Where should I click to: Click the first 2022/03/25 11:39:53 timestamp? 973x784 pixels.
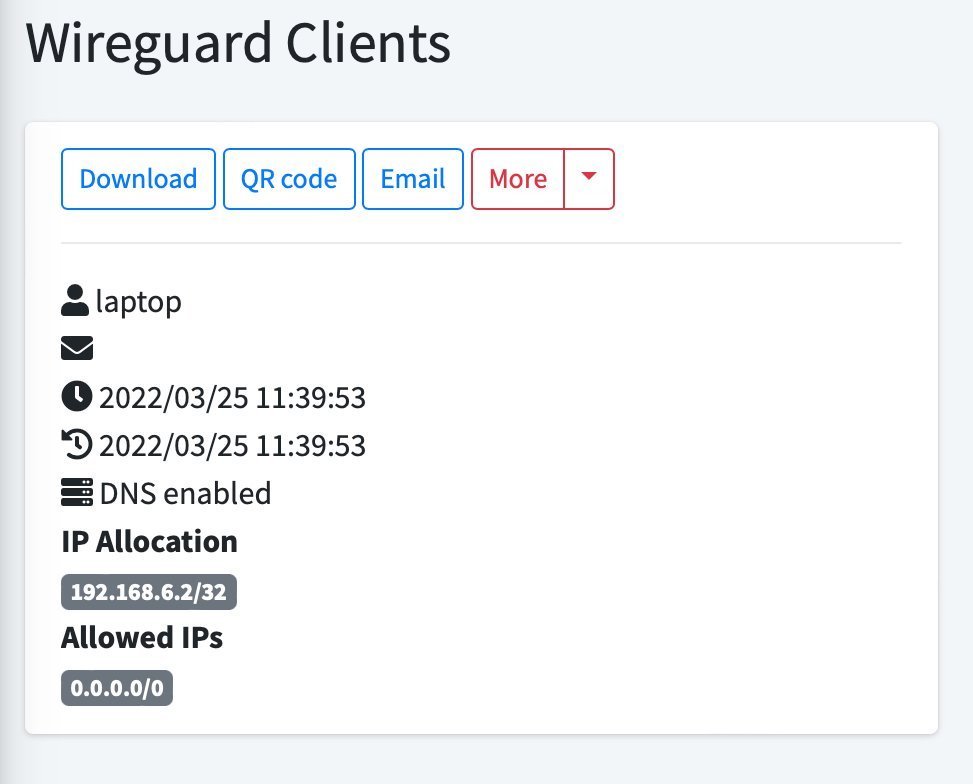coord(232,398)
